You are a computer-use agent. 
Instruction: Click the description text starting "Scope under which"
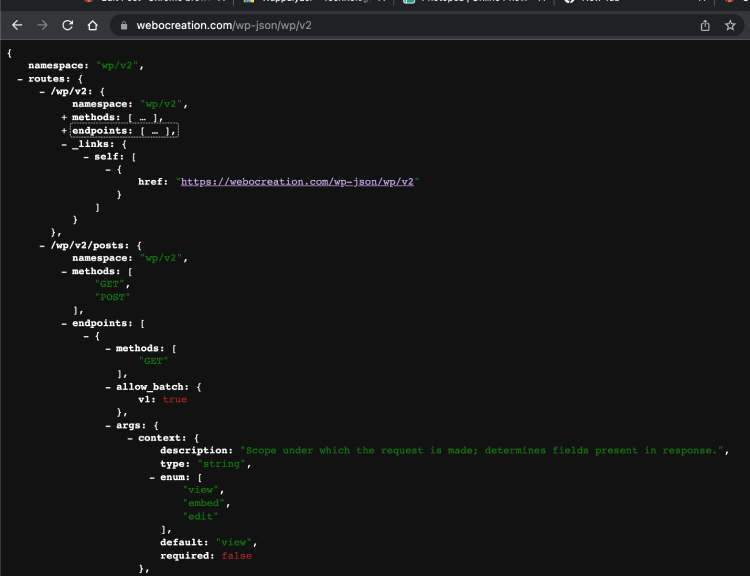click(x=482, y=451)
